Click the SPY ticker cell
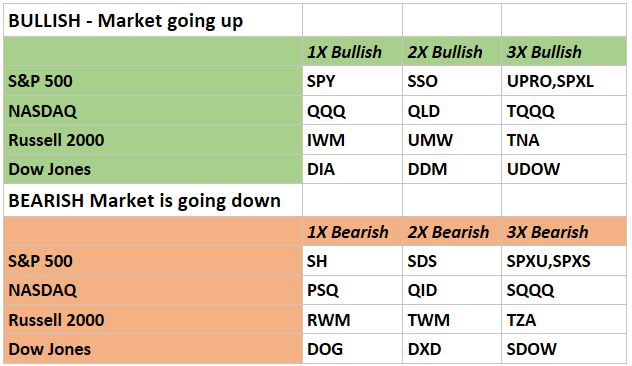 352,81
